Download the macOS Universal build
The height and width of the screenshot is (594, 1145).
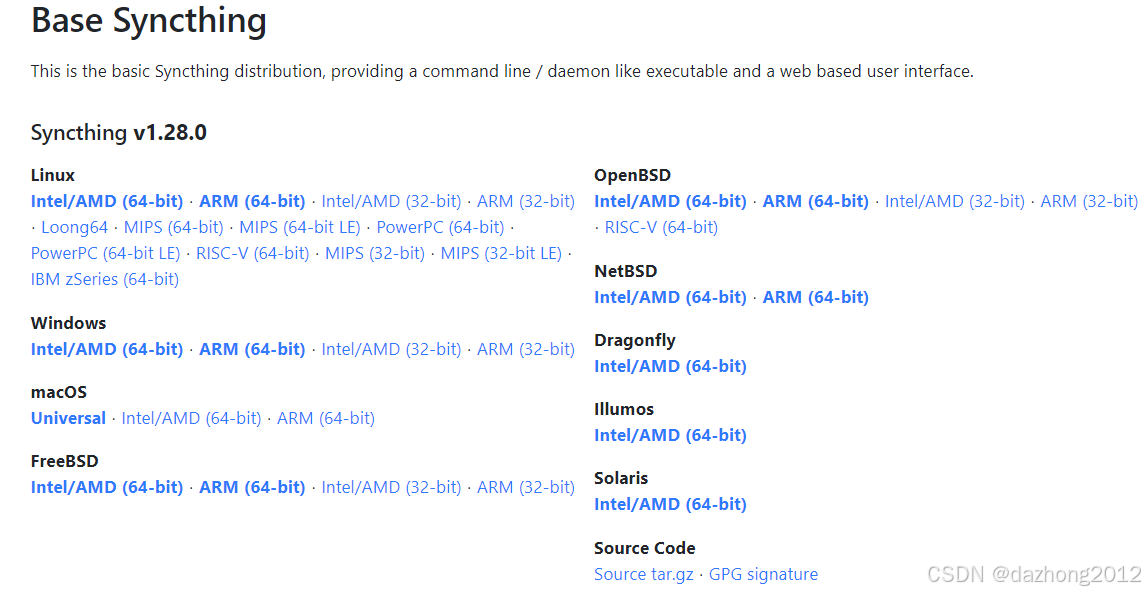pos(68,418)
